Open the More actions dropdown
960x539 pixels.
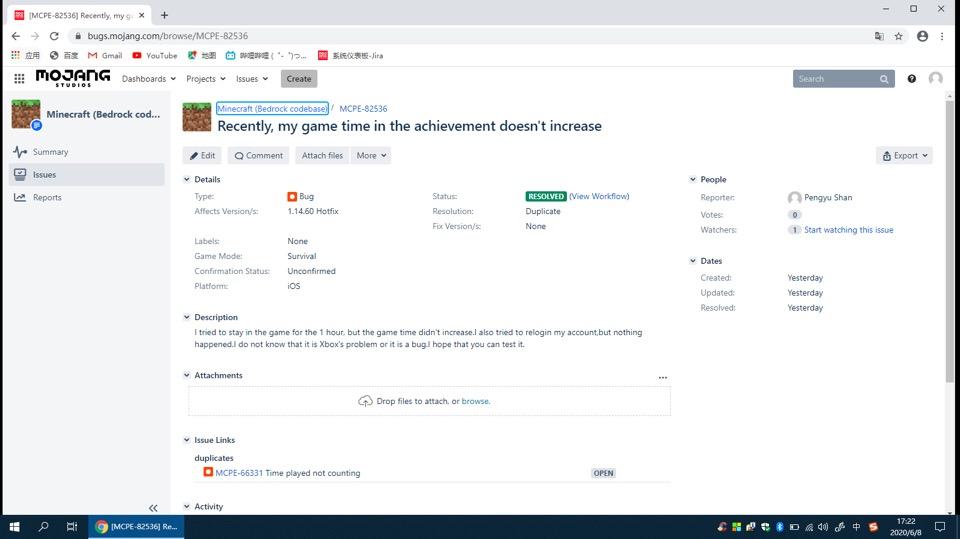[371, 156]
